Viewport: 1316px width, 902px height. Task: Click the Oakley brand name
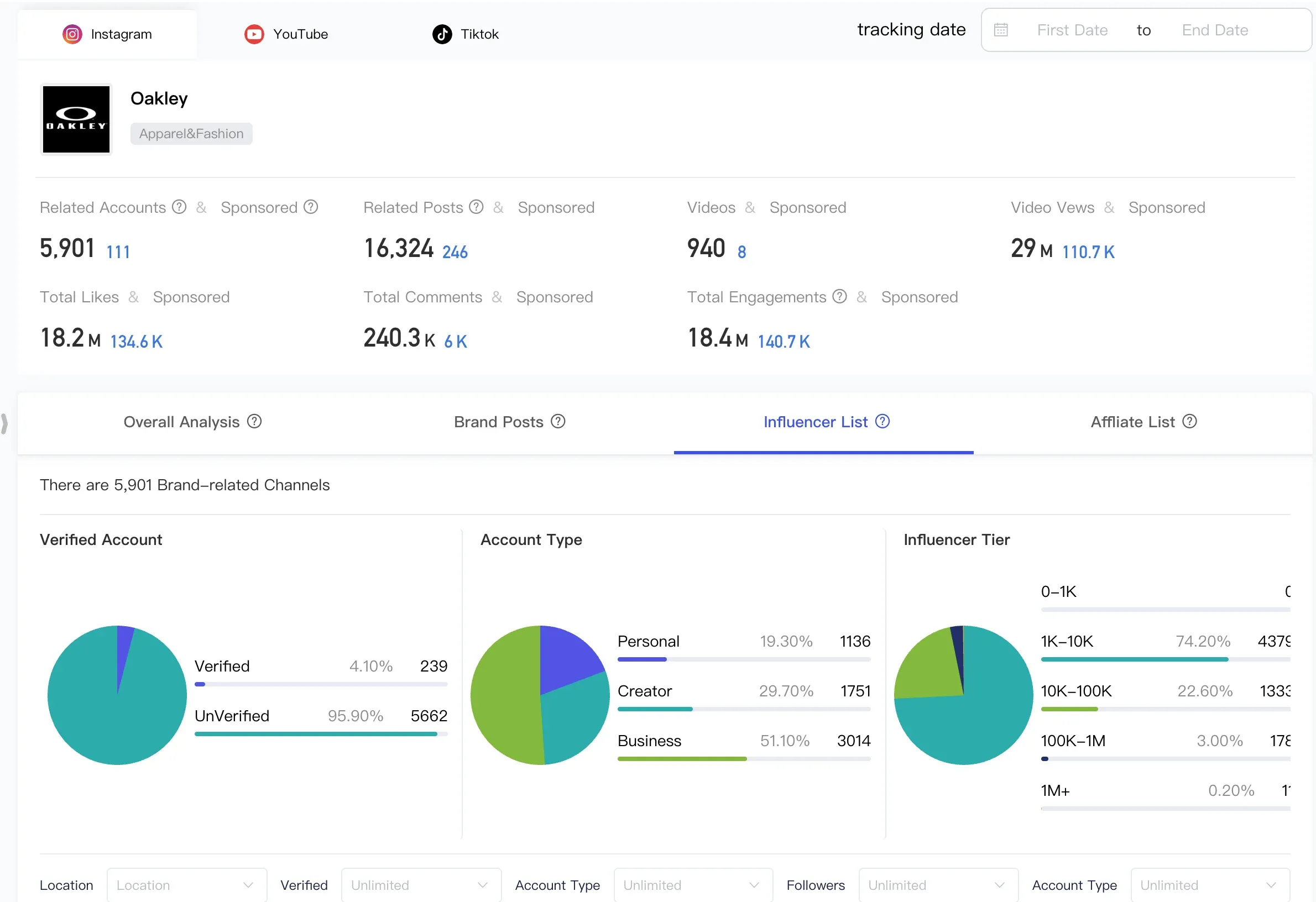coord(159,98)
